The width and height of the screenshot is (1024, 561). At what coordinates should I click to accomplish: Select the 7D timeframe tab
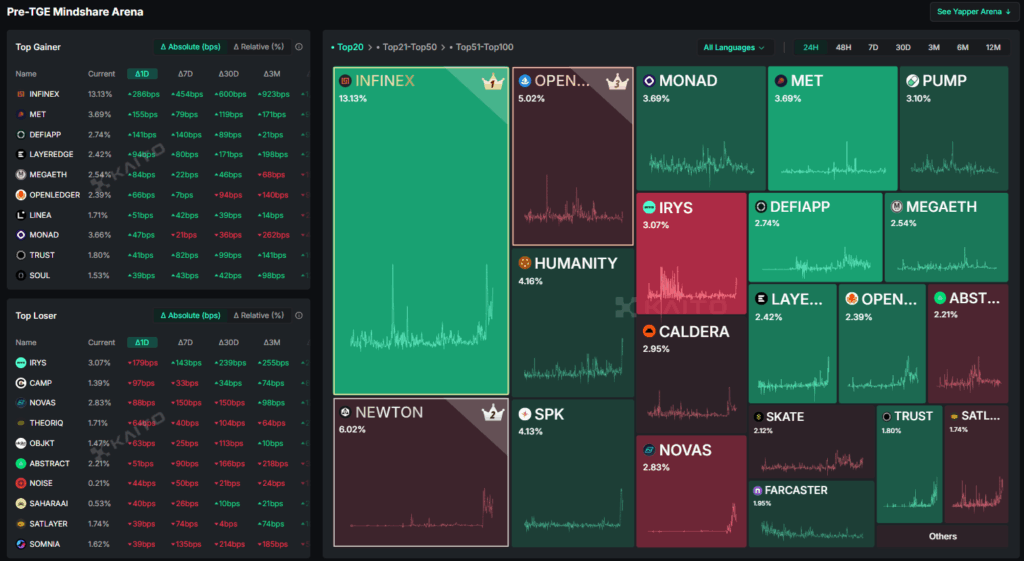pyautogui.click(x=873, y=47)
